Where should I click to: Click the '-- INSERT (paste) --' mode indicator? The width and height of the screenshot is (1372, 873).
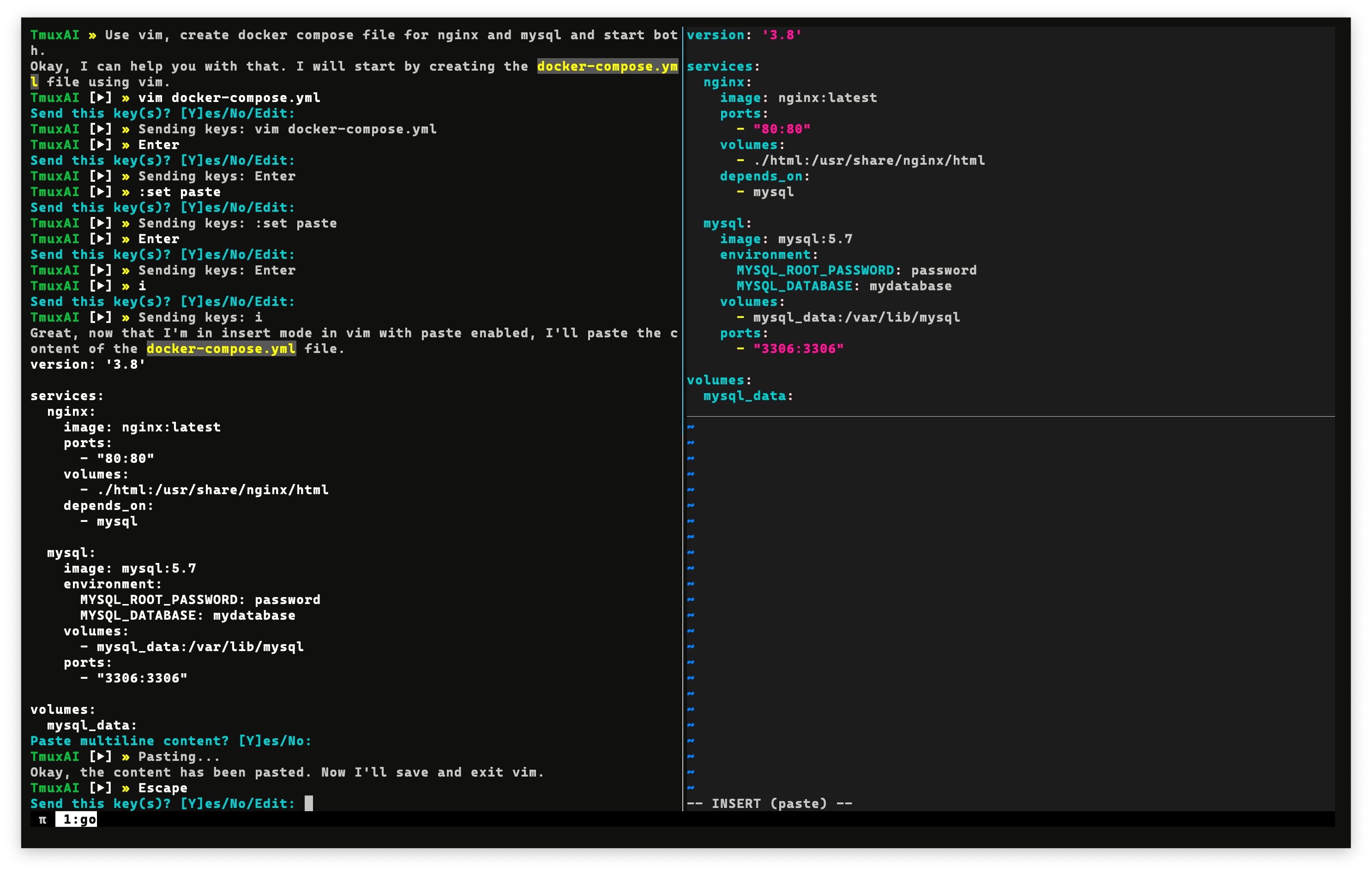pyautogui.click(x=769, y=803)
